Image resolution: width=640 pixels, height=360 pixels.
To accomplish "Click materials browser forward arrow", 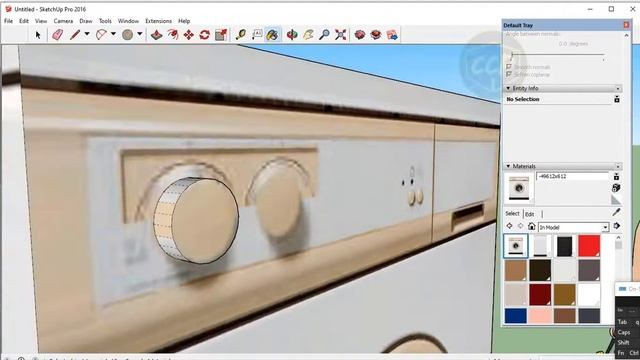I will [520, 226].
